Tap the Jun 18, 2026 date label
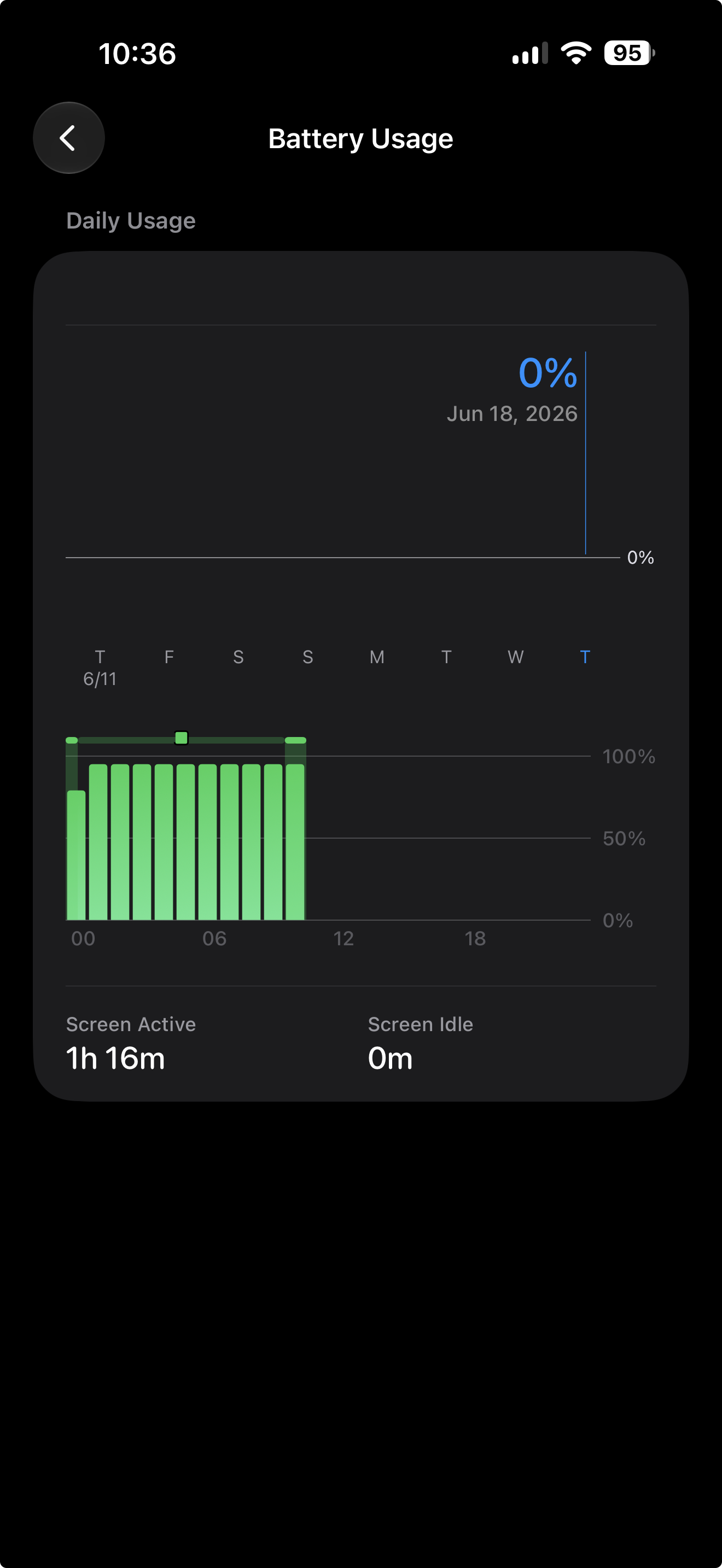This screenshot has width=722, height=1568. click(512, 414)
